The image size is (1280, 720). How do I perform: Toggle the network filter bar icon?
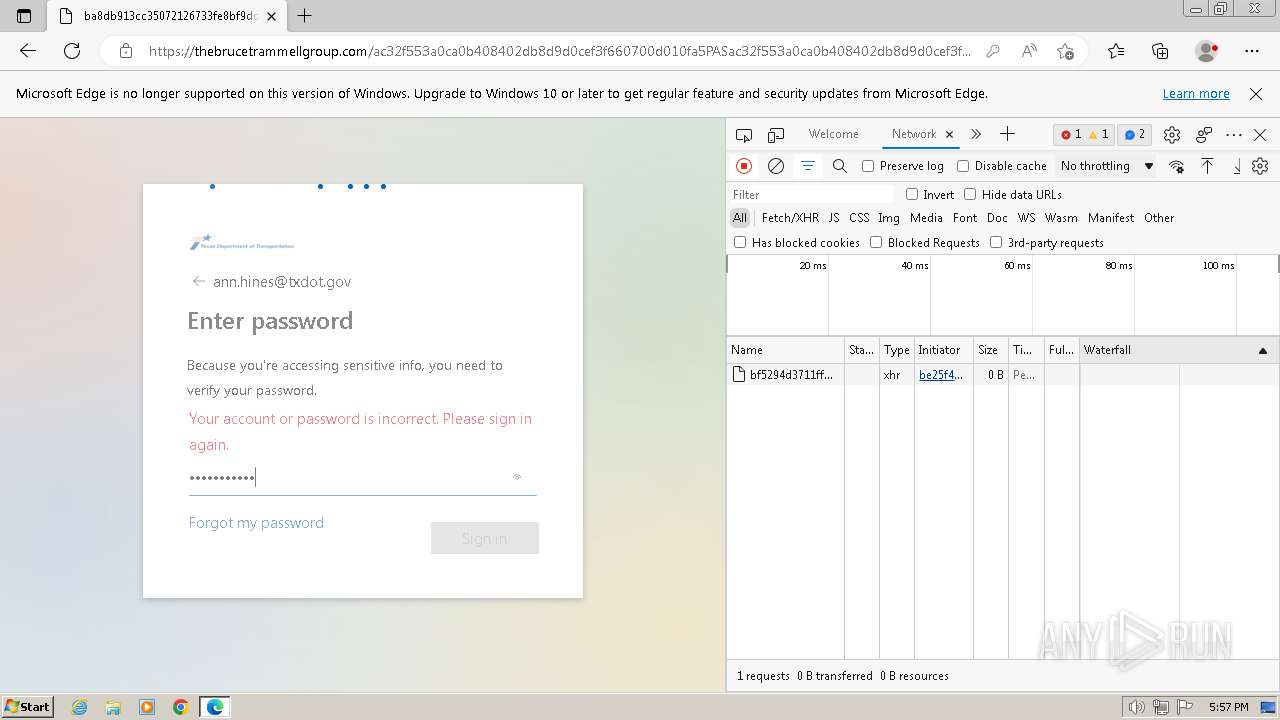click(808, 166)
